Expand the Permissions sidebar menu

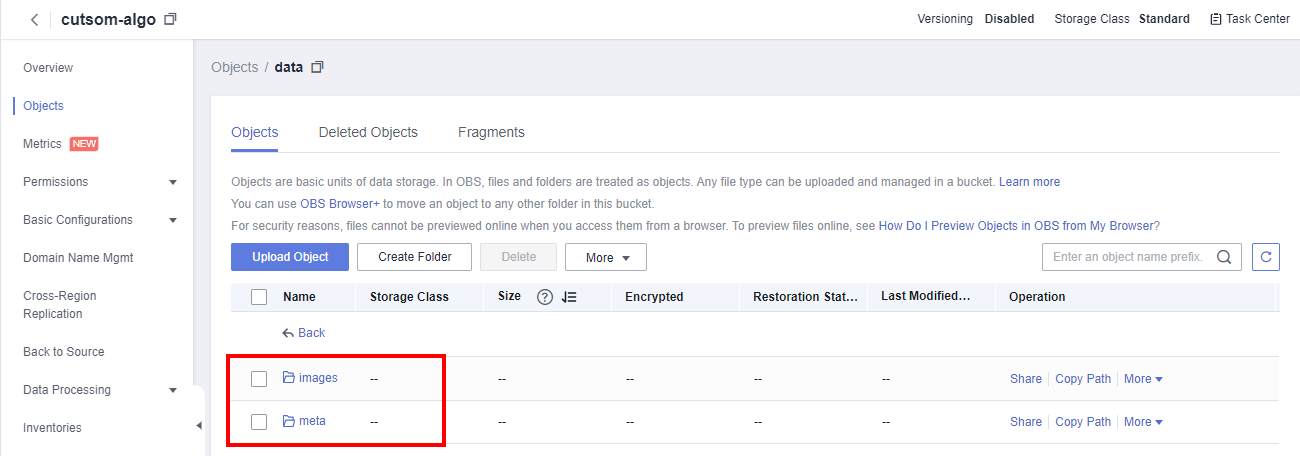(172, 182)
